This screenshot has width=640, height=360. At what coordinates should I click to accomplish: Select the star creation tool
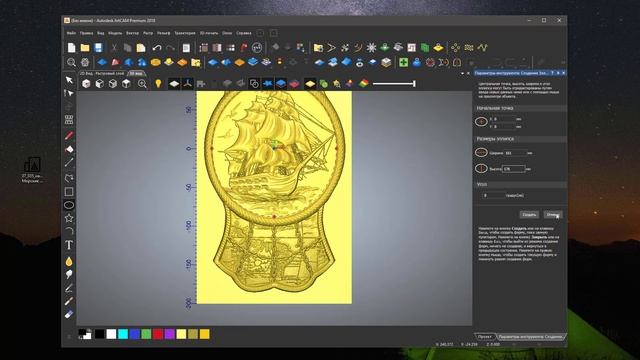(69, 218)
